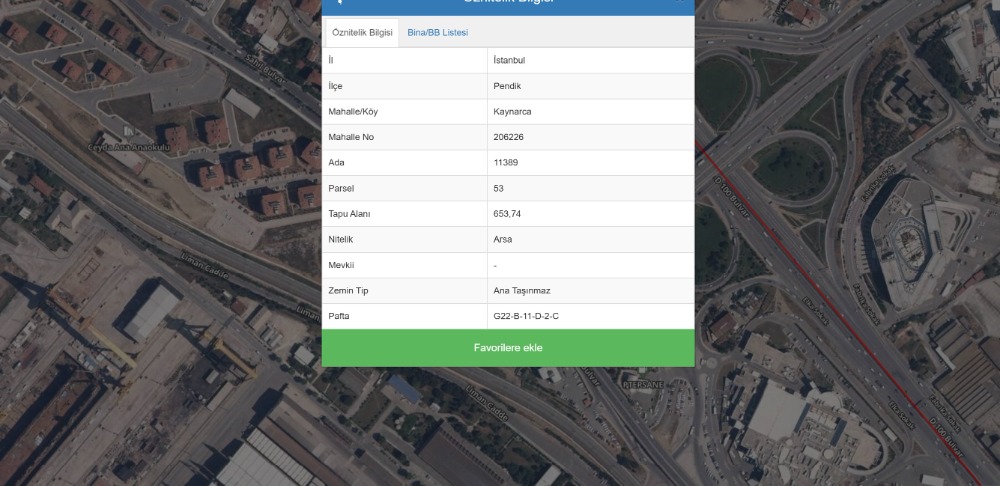1000x486 pixels.
Task: Click the Favorilere ekle button
Action: pyautogui.click(x=508, y=348)
